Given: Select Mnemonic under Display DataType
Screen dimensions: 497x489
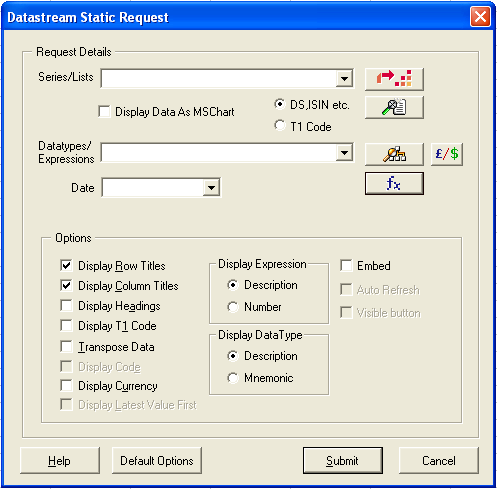Looking at the screenshot, I should pos(233,378).
